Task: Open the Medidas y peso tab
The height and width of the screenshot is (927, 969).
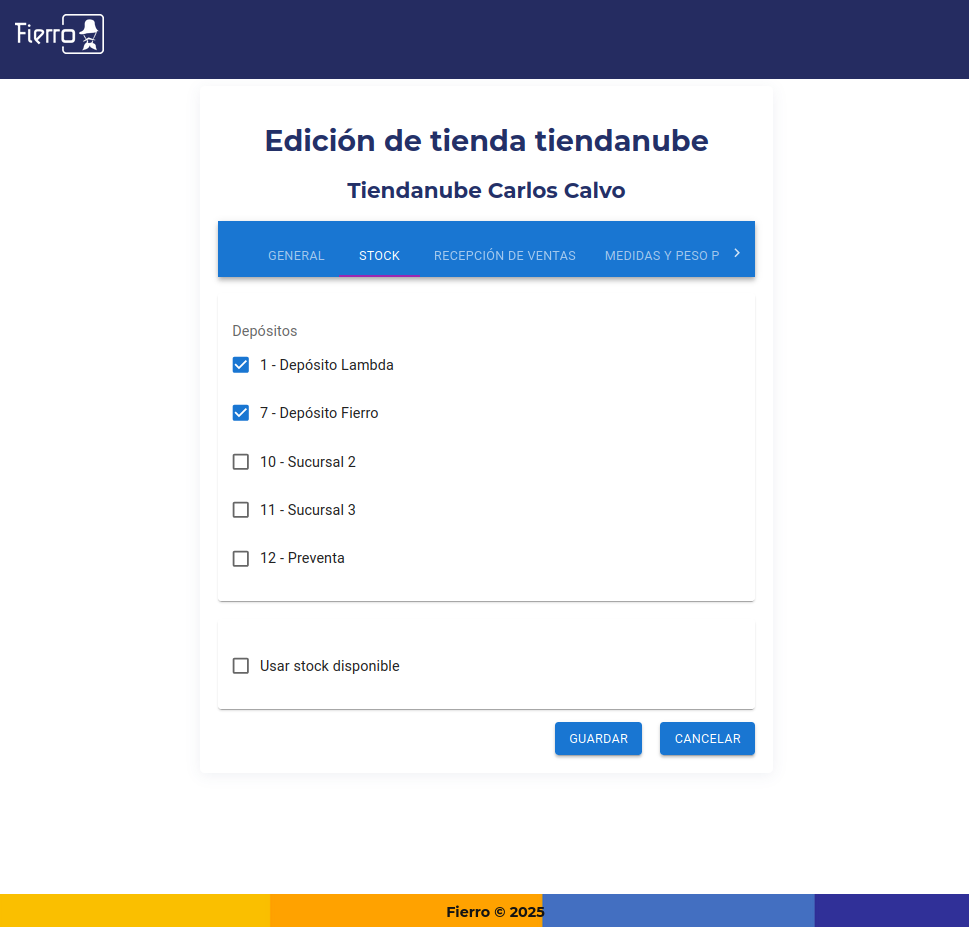Action: click(x=661, y=256)
